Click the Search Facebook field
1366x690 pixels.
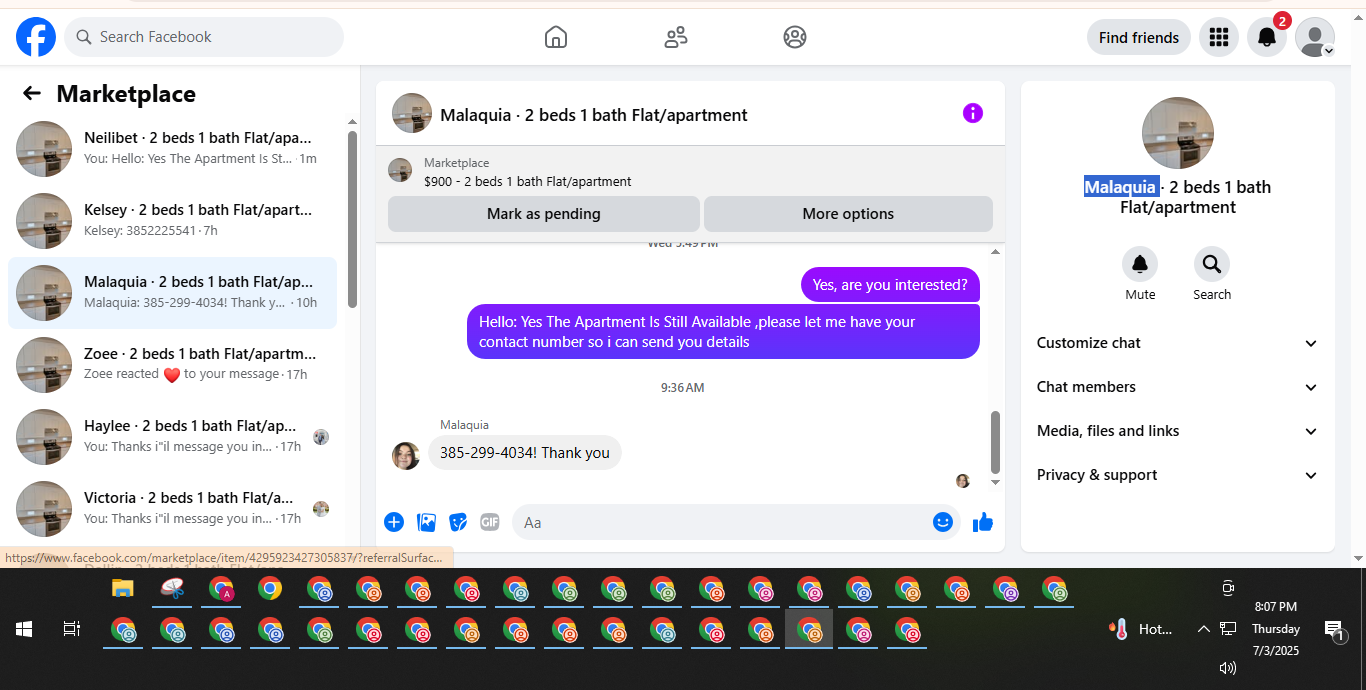coord(204,37)
